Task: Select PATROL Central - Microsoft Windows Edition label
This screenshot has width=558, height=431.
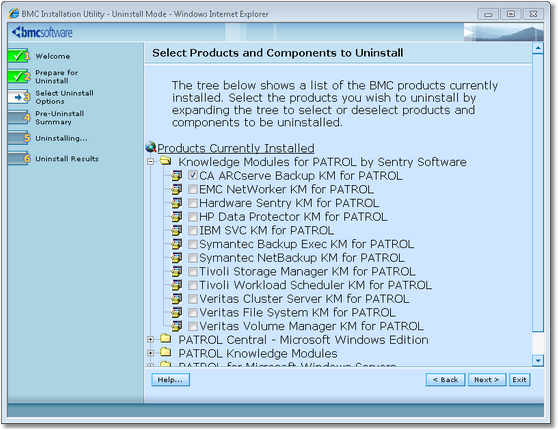Action: point(303,340)
